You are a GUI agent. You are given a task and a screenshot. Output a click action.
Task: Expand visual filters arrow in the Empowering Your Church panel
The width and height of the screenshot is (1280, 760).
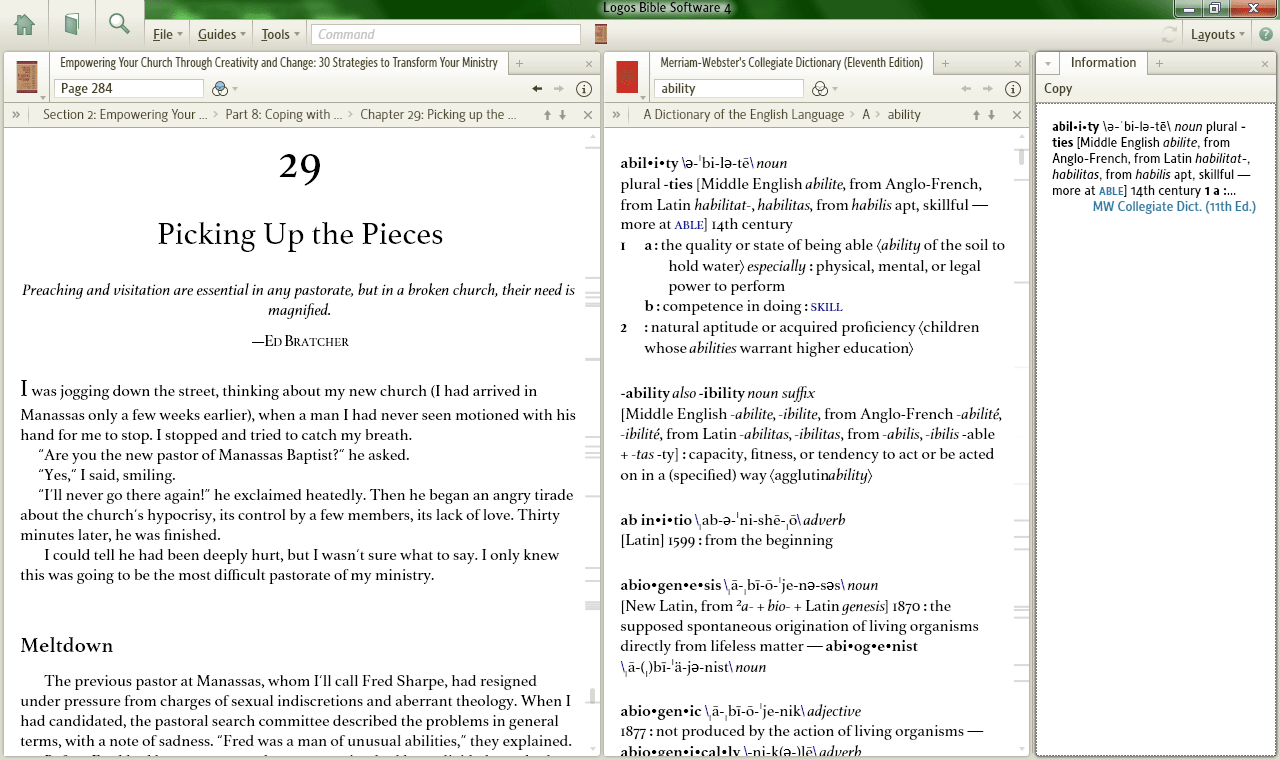coord(235,89)
